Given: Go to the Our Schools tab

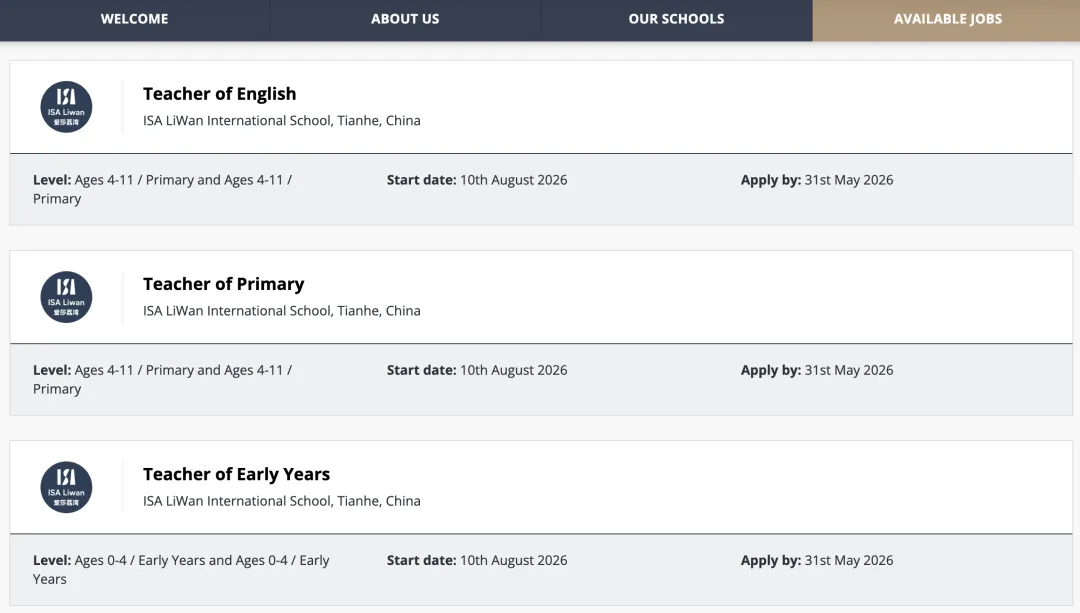Looking at the screenshot, I should pos(676,19).
